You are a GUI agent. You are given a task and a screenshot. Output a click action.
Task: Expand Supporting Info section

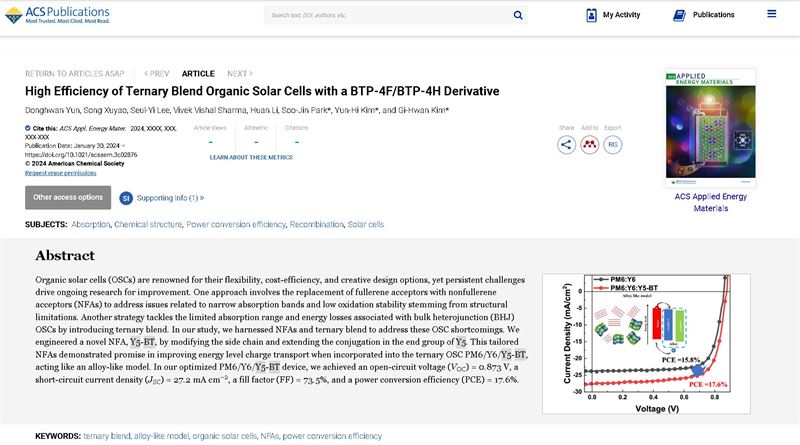(161, 198)
